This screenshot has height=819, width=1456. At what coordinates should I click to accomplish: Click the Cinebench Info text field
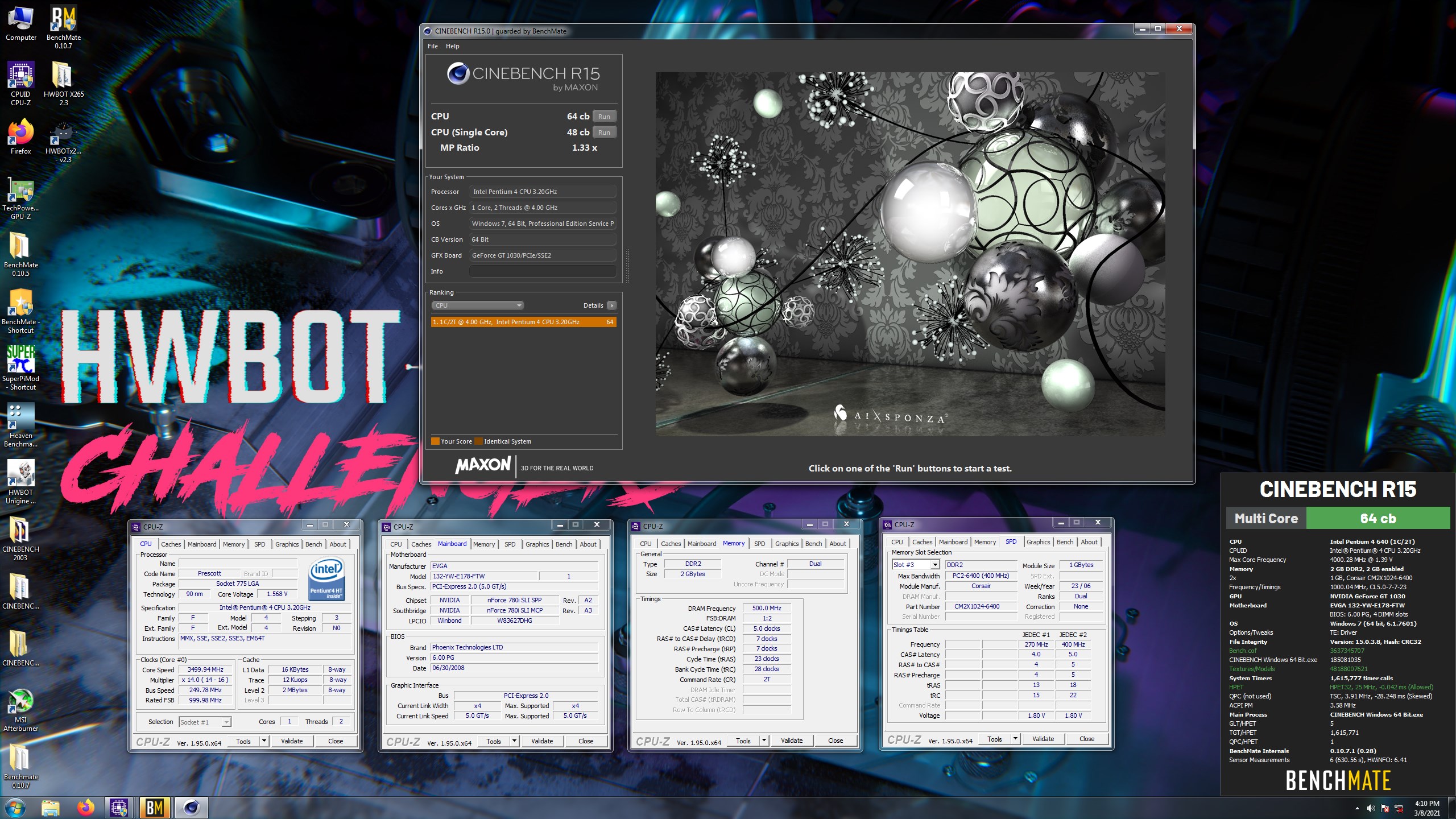click(x=543, y=271)
